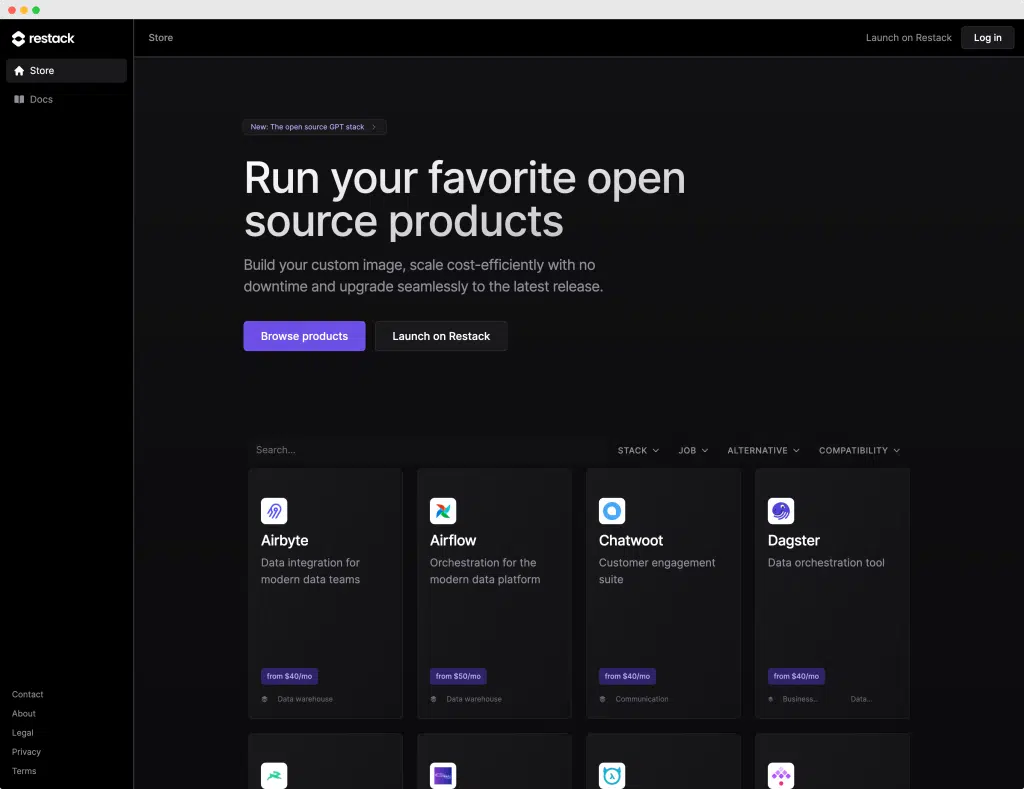Click the Airflow pinwheel logo
Screen dimensions: 1024x789
pos(443,511)
